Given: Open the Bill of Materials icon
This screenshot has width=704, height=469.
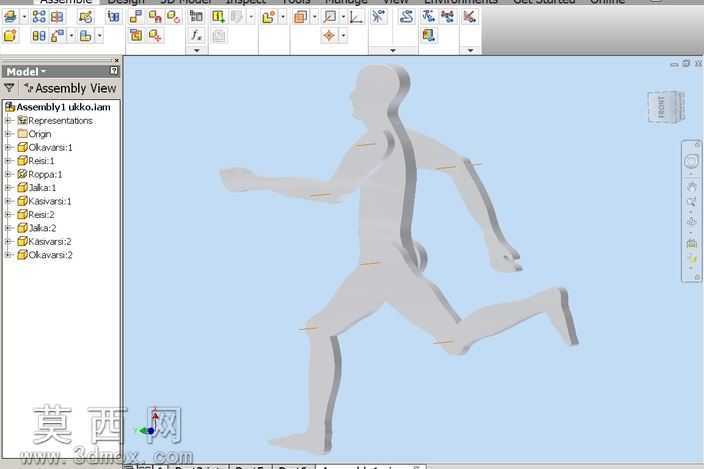Looking at the screenshot, I should click(x=196, y=17).
